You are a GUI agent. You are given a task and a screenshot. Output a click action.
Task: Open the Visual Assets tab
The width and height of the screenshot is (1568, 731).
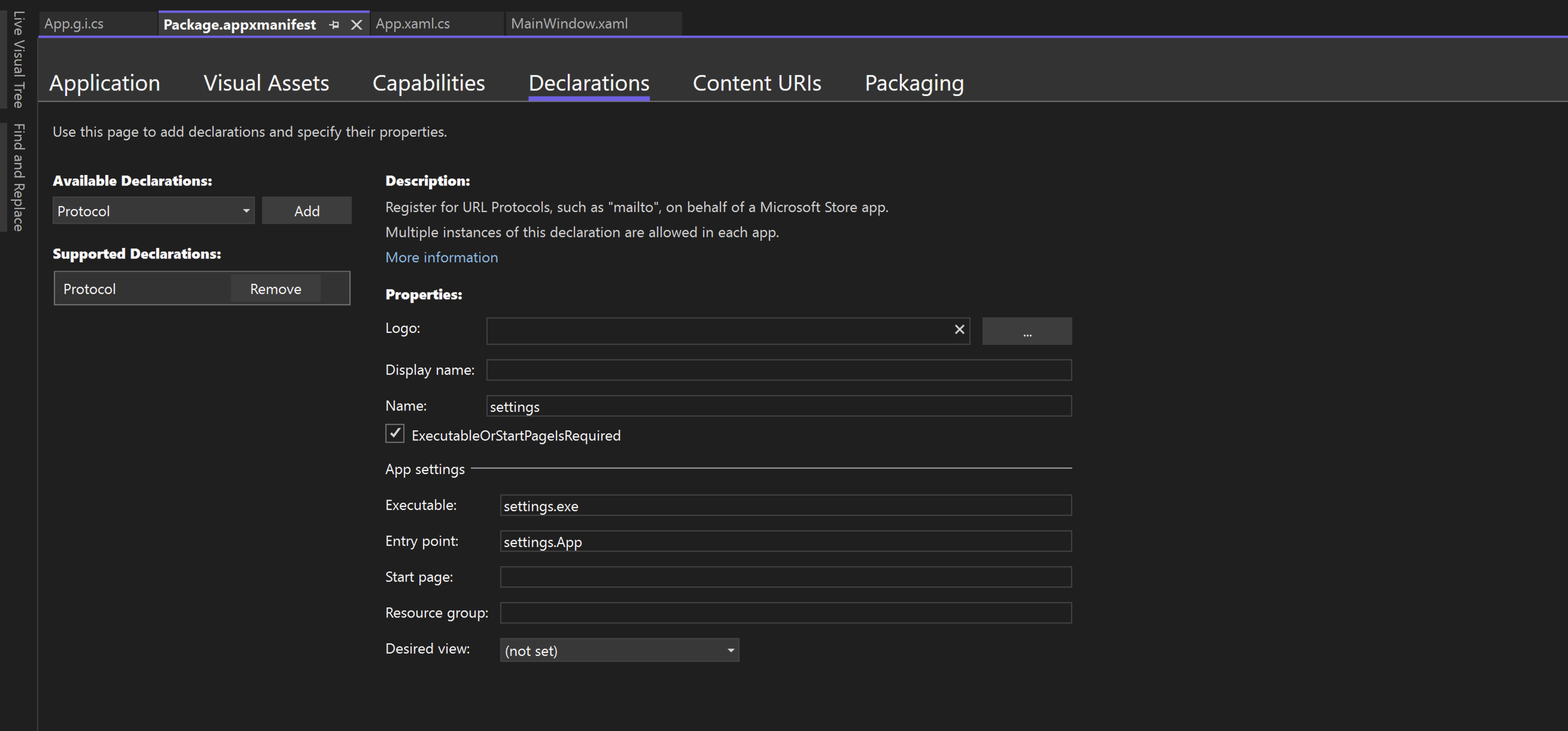(266, 83)
